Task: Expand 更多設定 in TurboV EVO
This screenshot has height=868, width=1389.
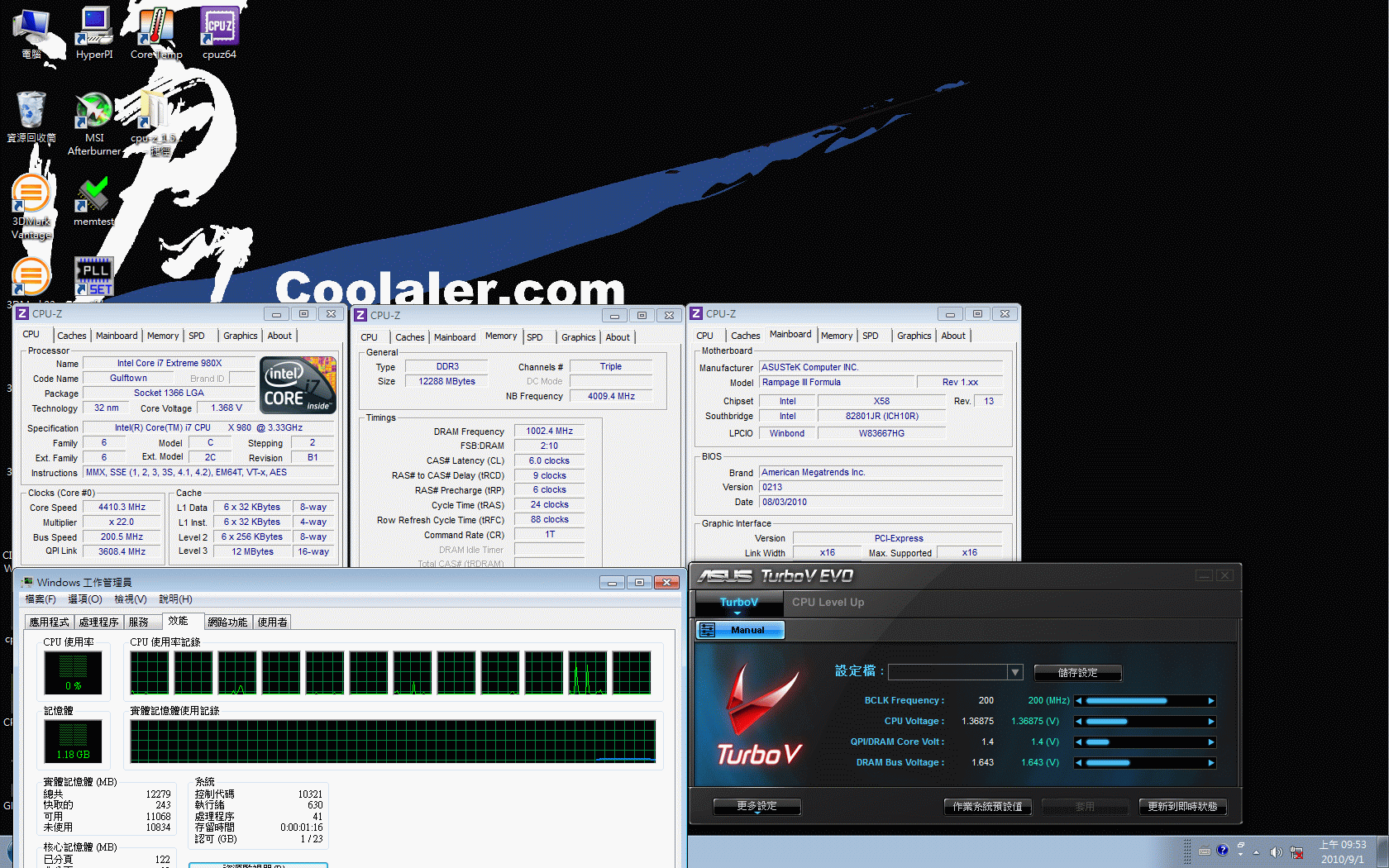Action: pyautogui.click(x=757, y=806)
